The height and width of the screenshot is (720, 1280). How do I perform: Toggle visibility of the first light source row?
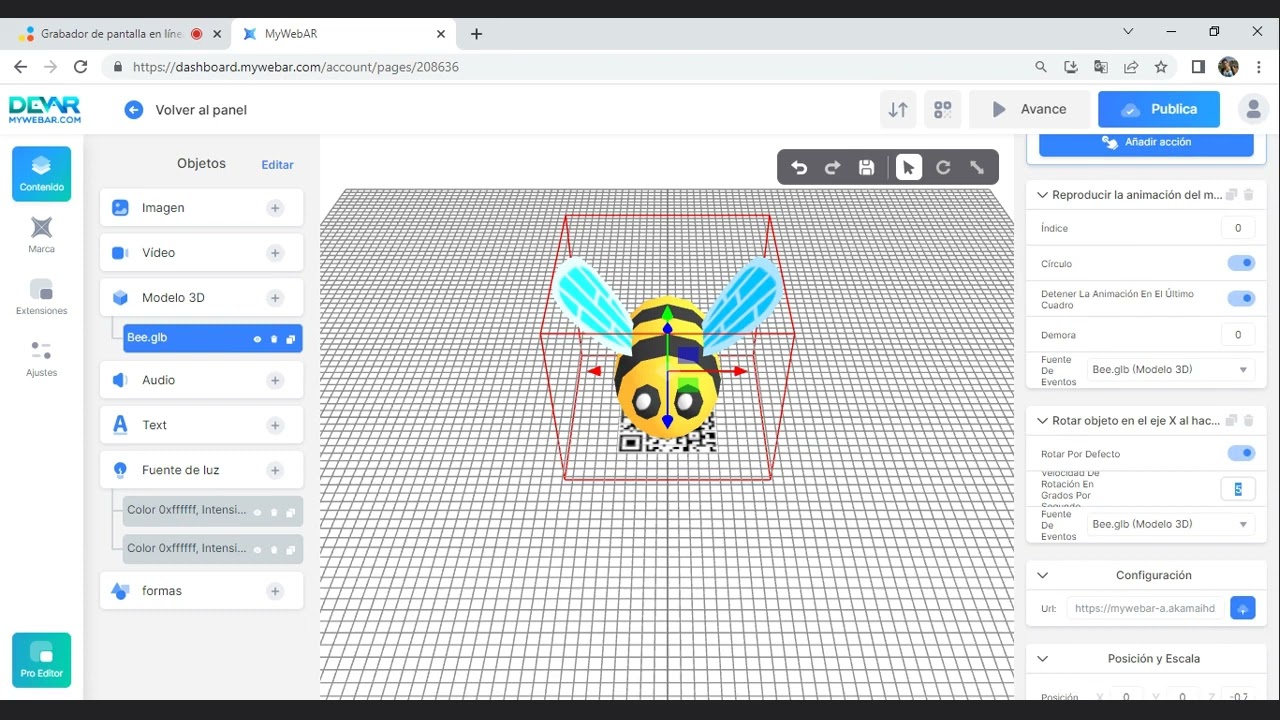point(257,512)
